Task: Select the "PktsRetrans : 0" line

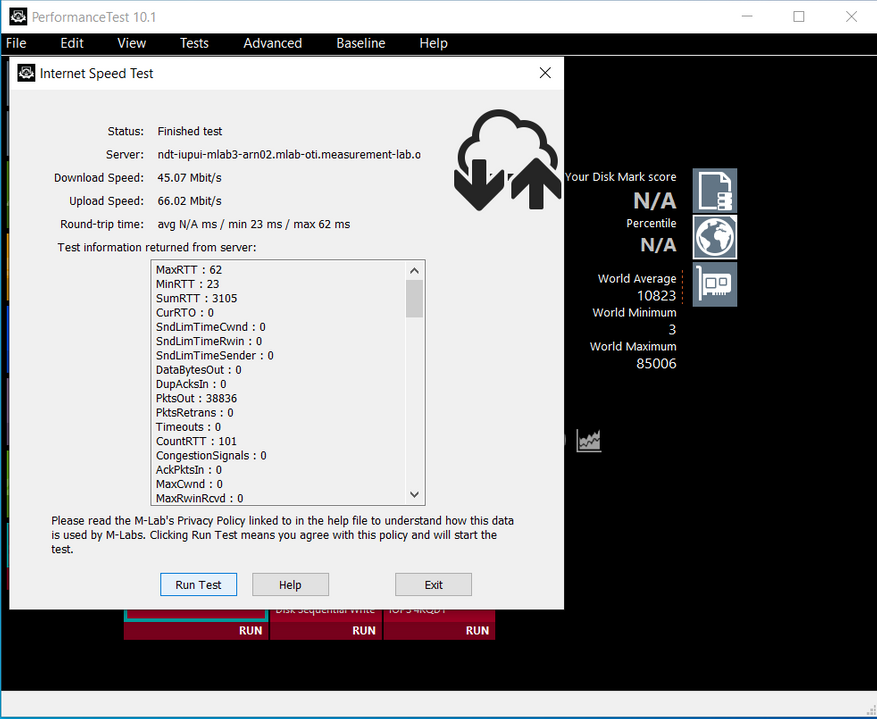Action: [195, 413]
